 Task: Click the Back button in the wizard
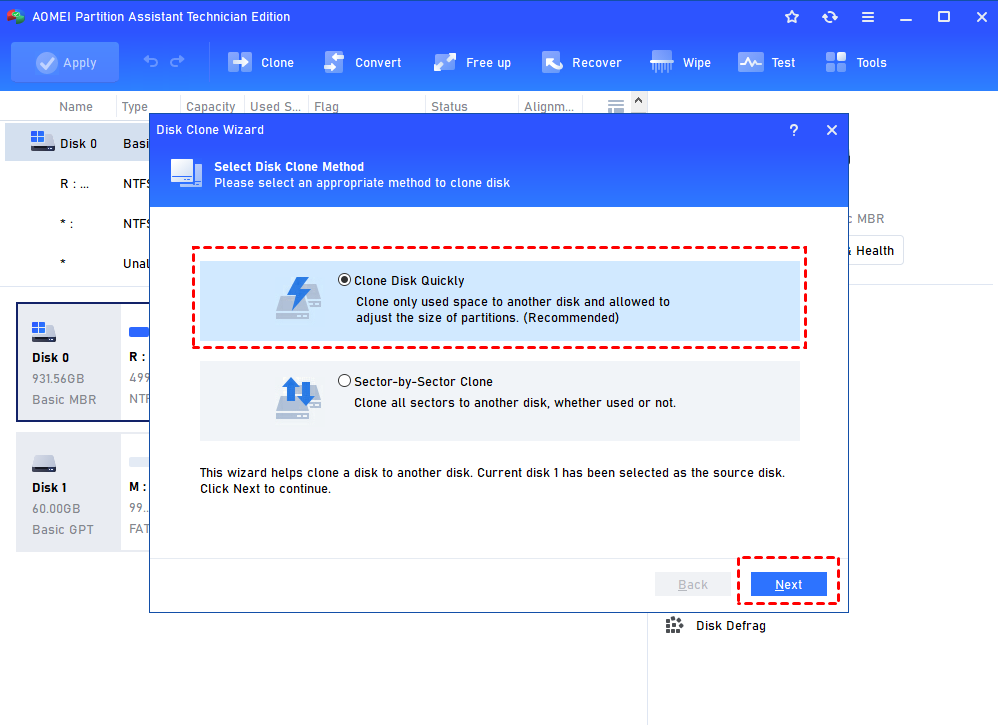pyautogui.click(x=694, y=584)
